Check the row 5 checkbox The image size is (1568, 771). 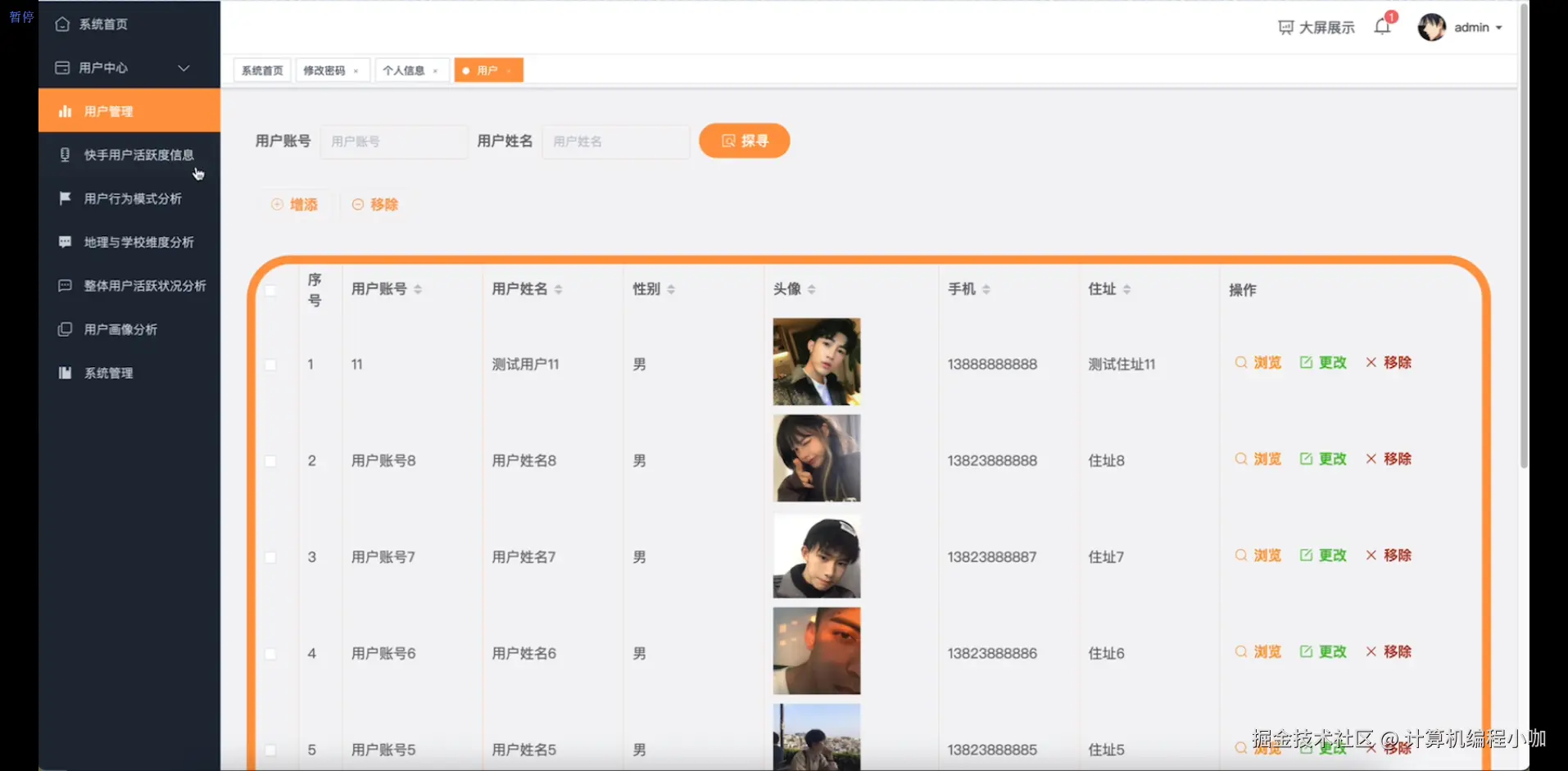(270, 750)
